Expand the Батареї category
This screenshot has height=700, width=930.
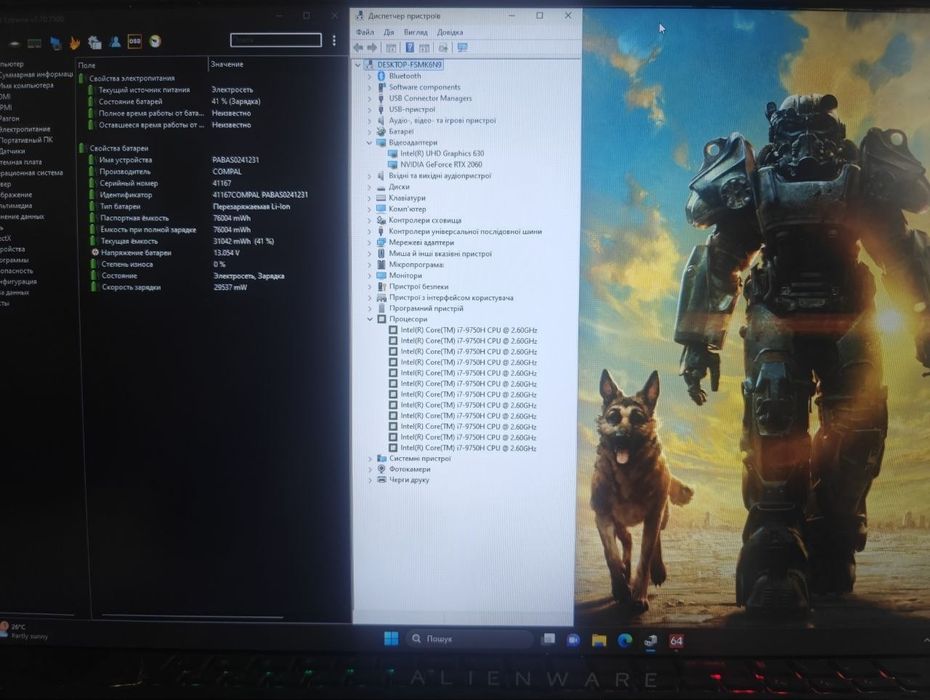click(x=370, y=132)
